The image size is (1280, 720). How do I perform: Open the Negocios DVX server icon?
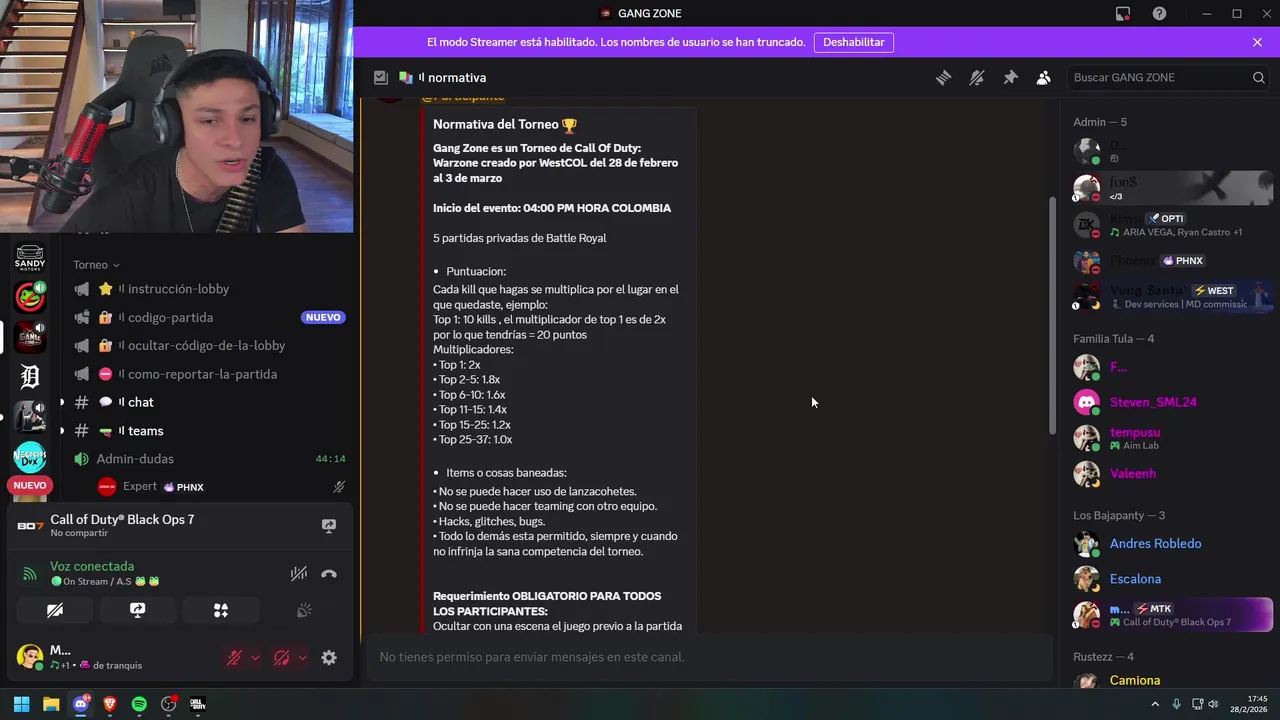[30, 457]
